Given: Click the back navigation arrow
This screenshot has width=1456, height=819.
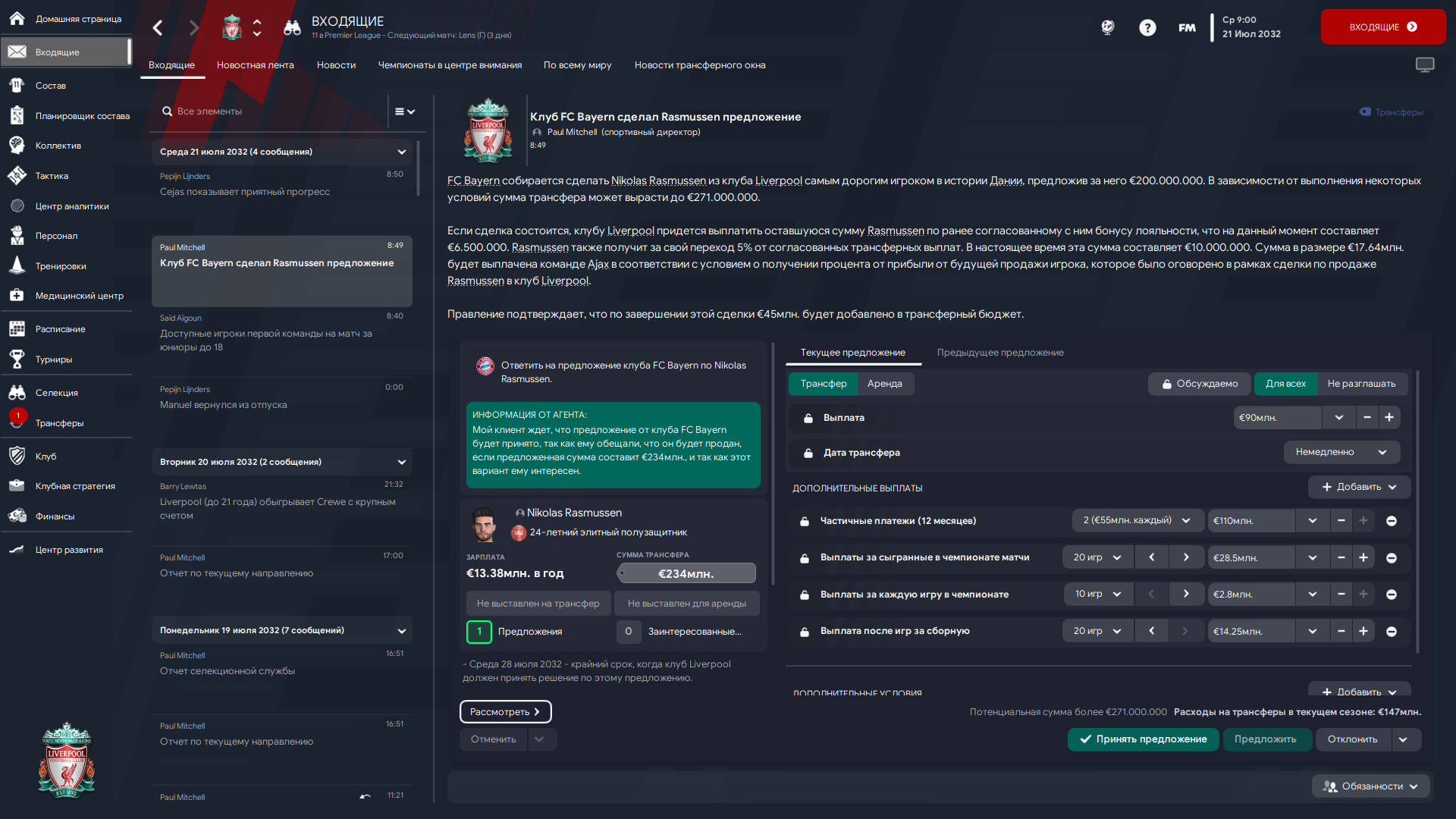Looking at the screenshot, I should coord(158,28).
